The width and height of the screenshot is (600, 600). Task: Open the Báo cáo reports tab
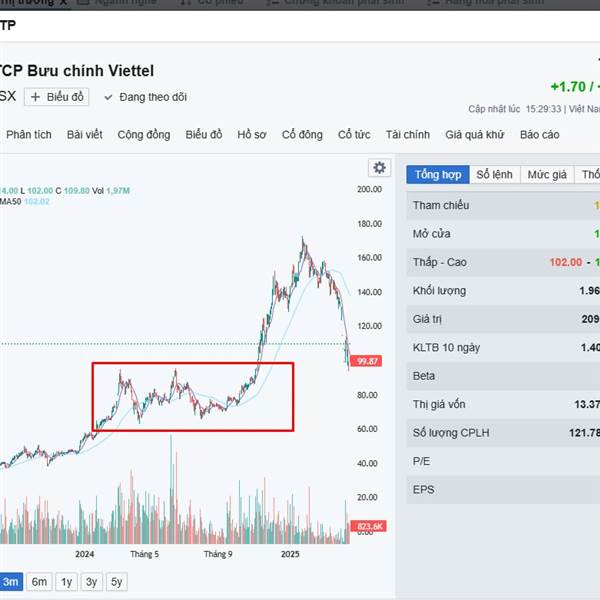(540, 134)
